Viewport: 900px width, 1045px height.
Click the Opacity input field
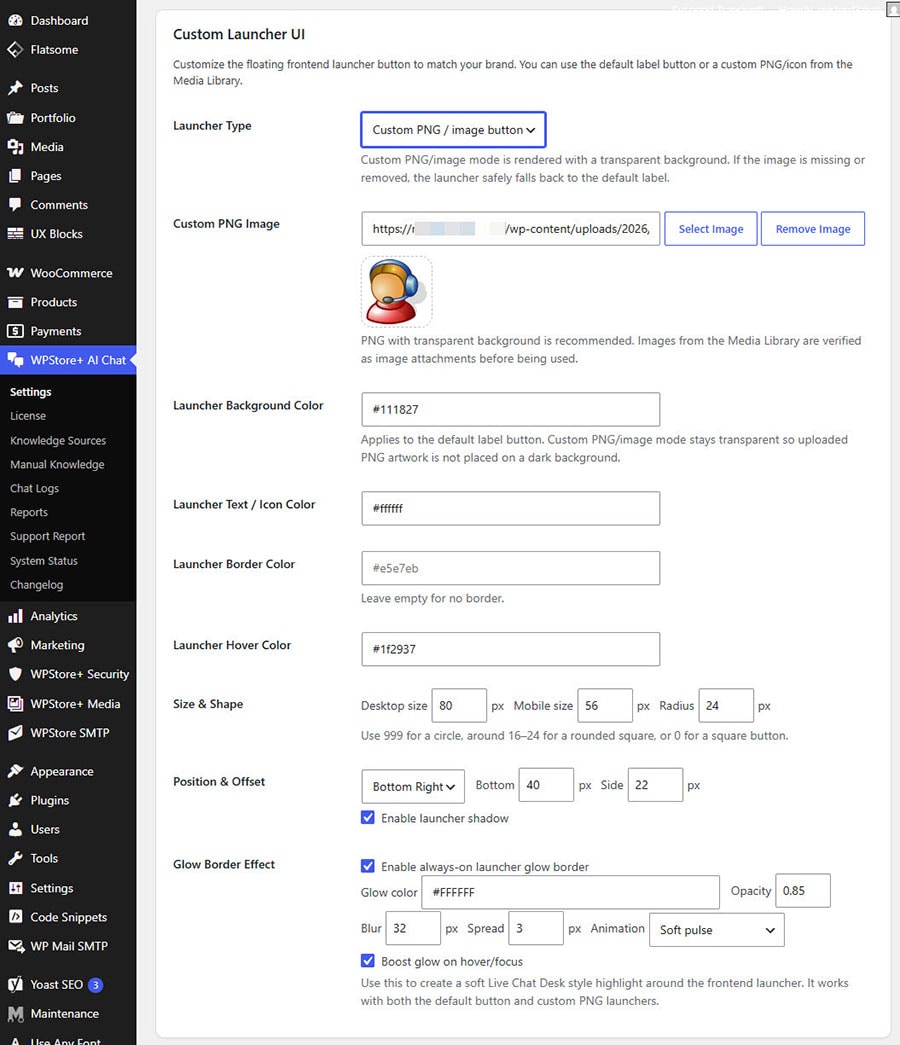803,891
